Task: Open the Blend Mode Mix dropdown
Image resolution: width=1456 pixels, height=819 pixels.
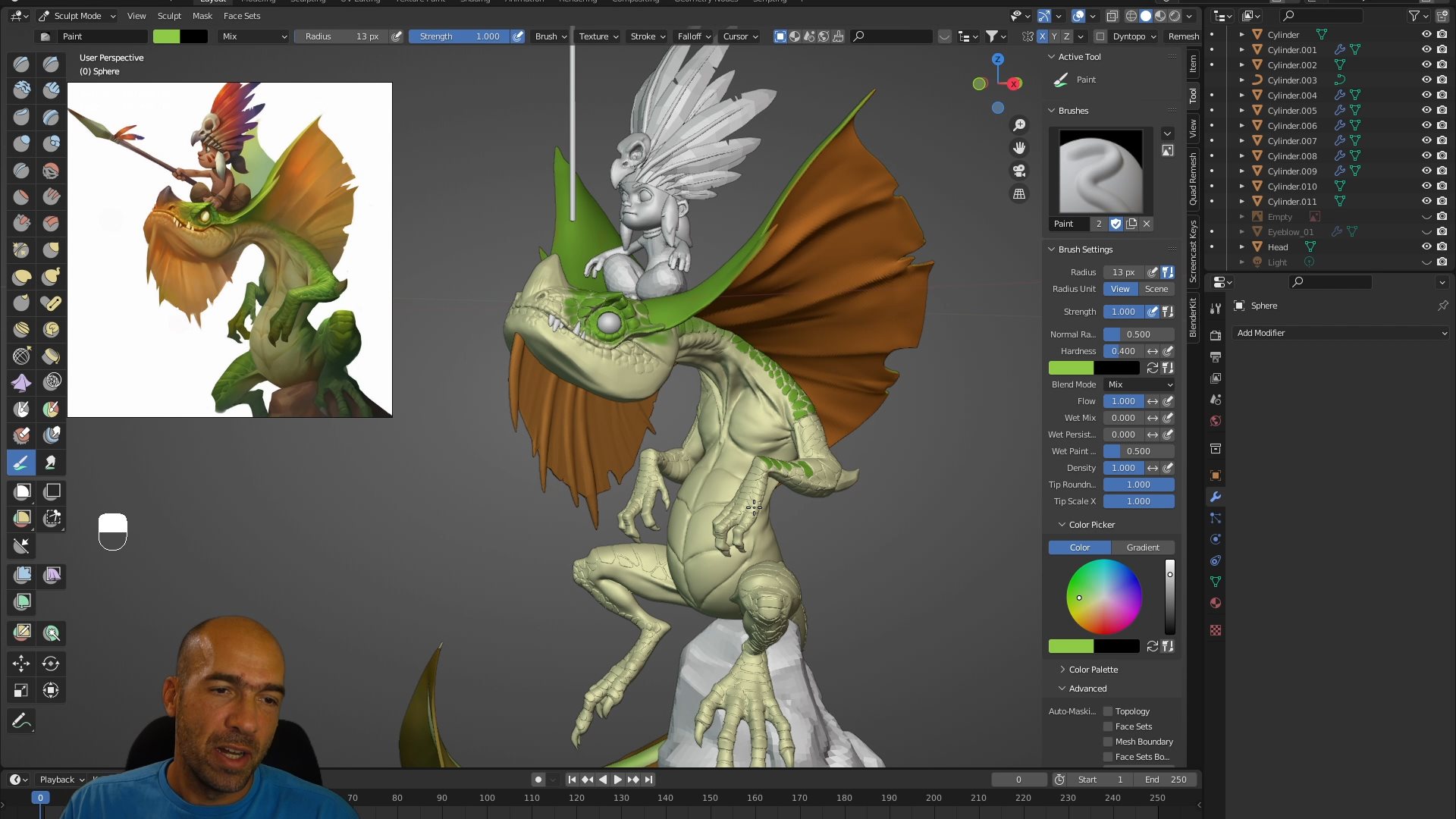Action: (1137, 384)
